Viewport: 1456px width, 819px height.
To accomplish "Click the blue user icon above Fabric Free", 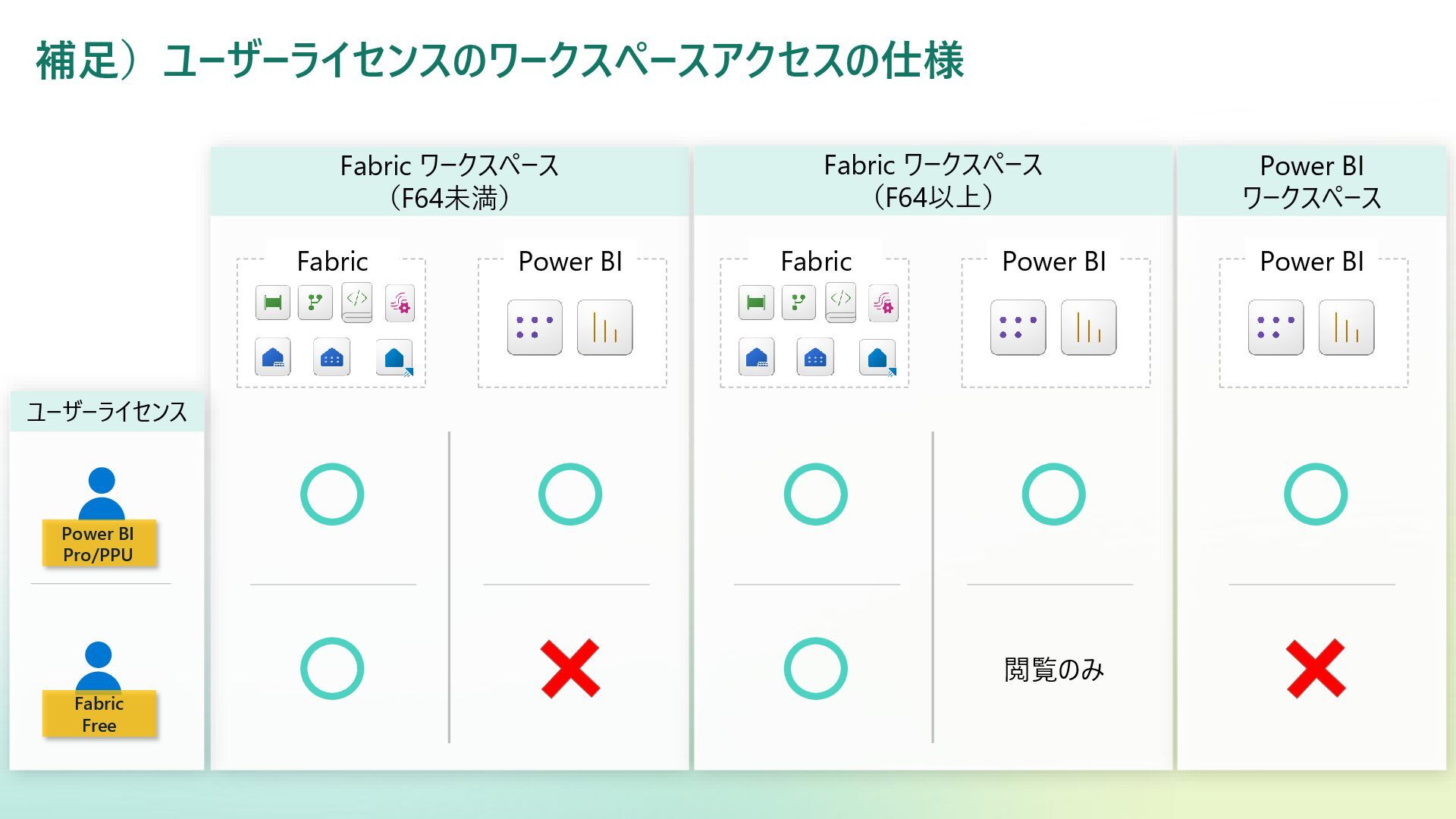I will point(99,666).
